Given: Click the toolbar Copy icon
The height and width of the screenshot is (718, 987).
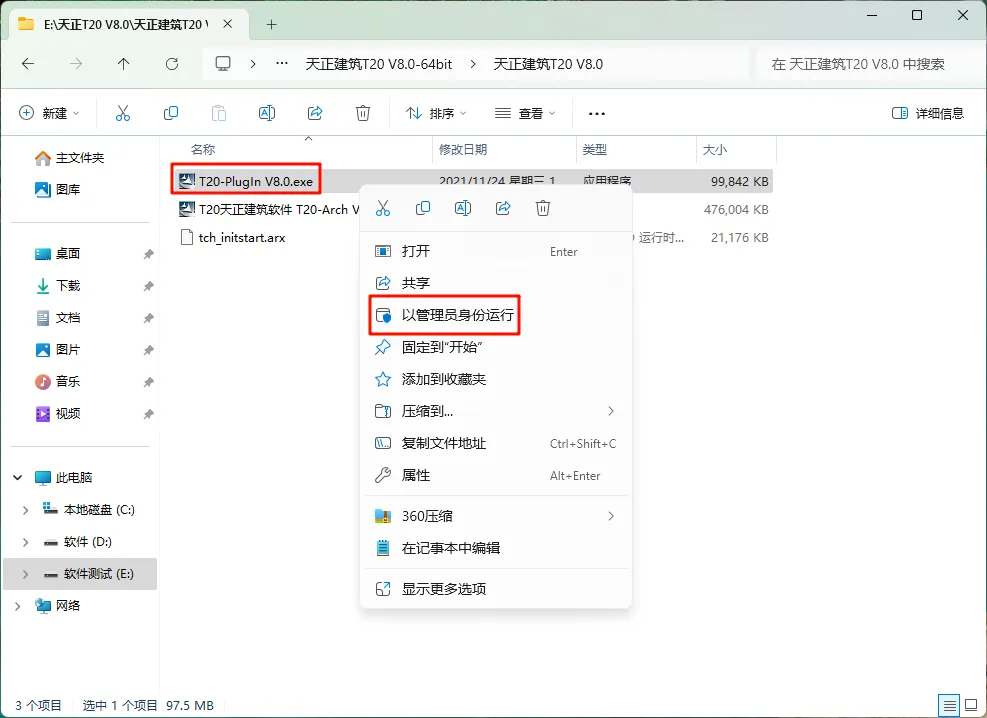Looking at the screenshot, I should (171, 113).
